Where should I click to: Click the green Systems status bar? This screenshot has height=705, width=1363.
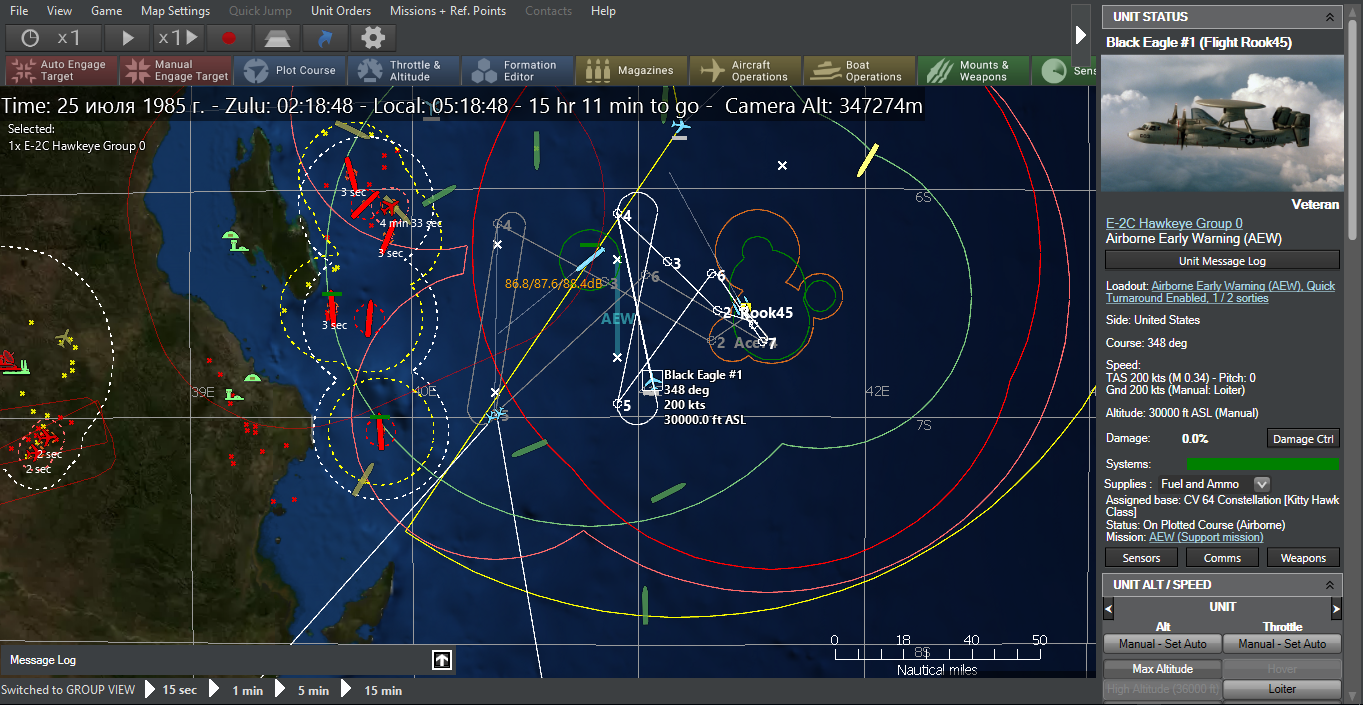[1262, 464]
